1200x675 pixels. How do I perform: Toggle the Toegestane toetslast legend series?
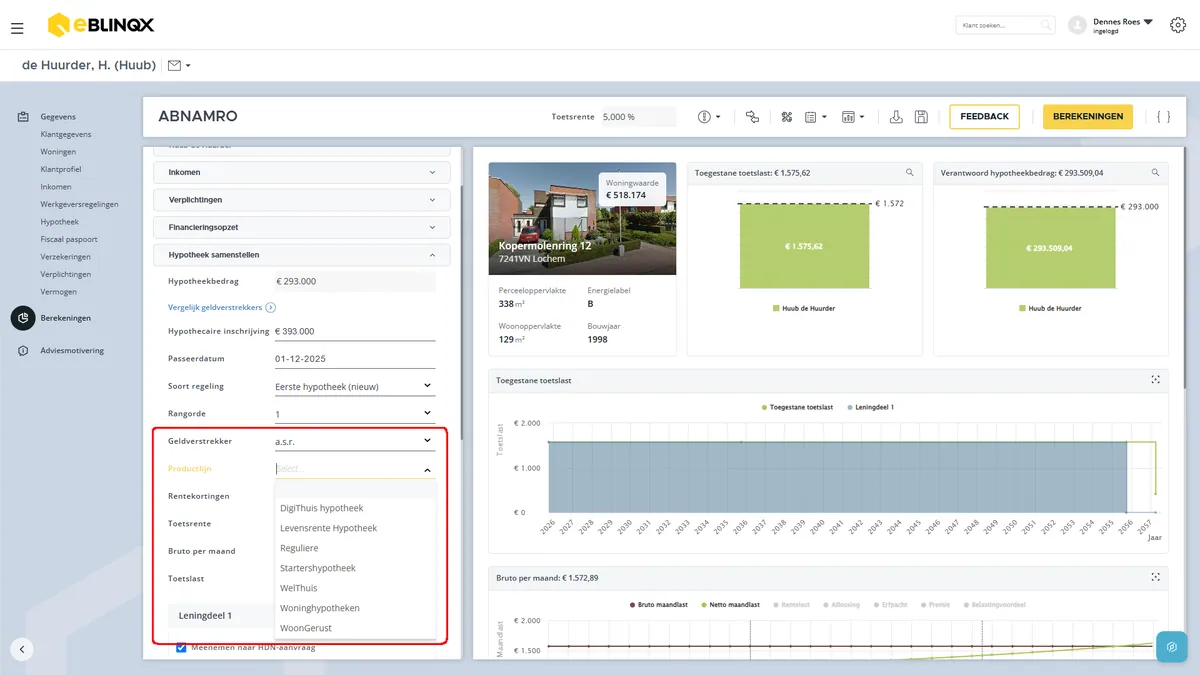797,408
